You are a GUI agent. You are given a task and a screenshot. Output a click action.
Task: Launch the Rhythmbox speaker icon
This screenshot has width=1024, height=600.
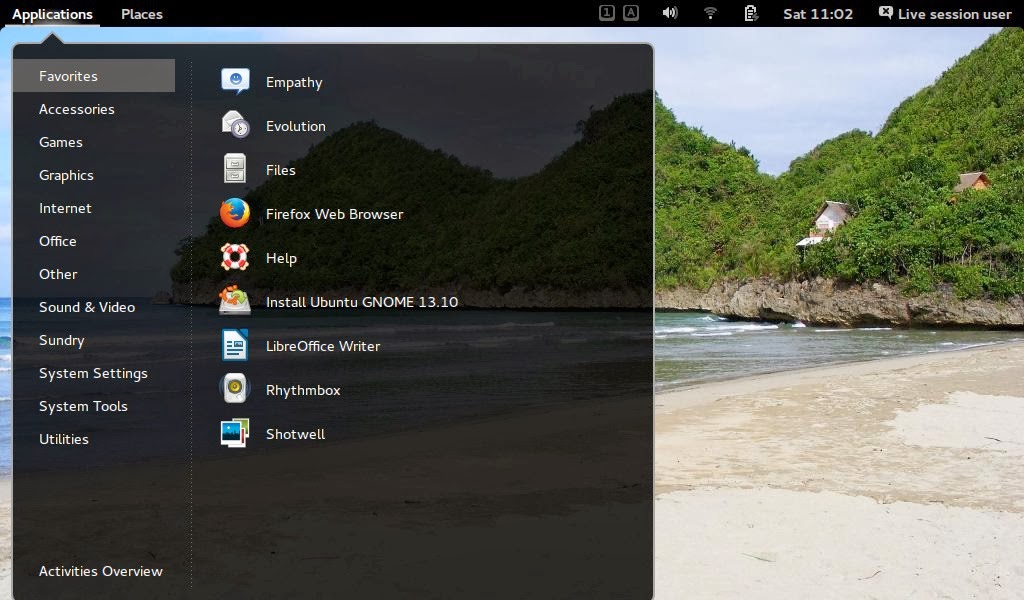click(x=235, y=390)
